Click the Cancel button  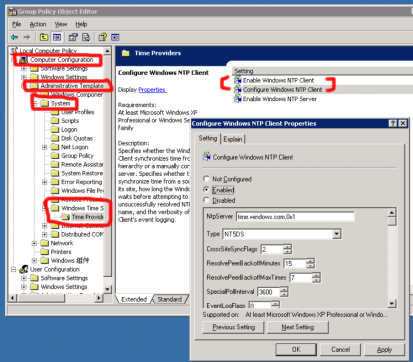340,349
